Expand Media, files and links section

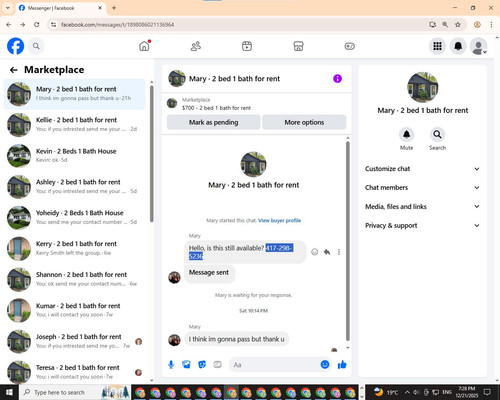click(422, 207)
